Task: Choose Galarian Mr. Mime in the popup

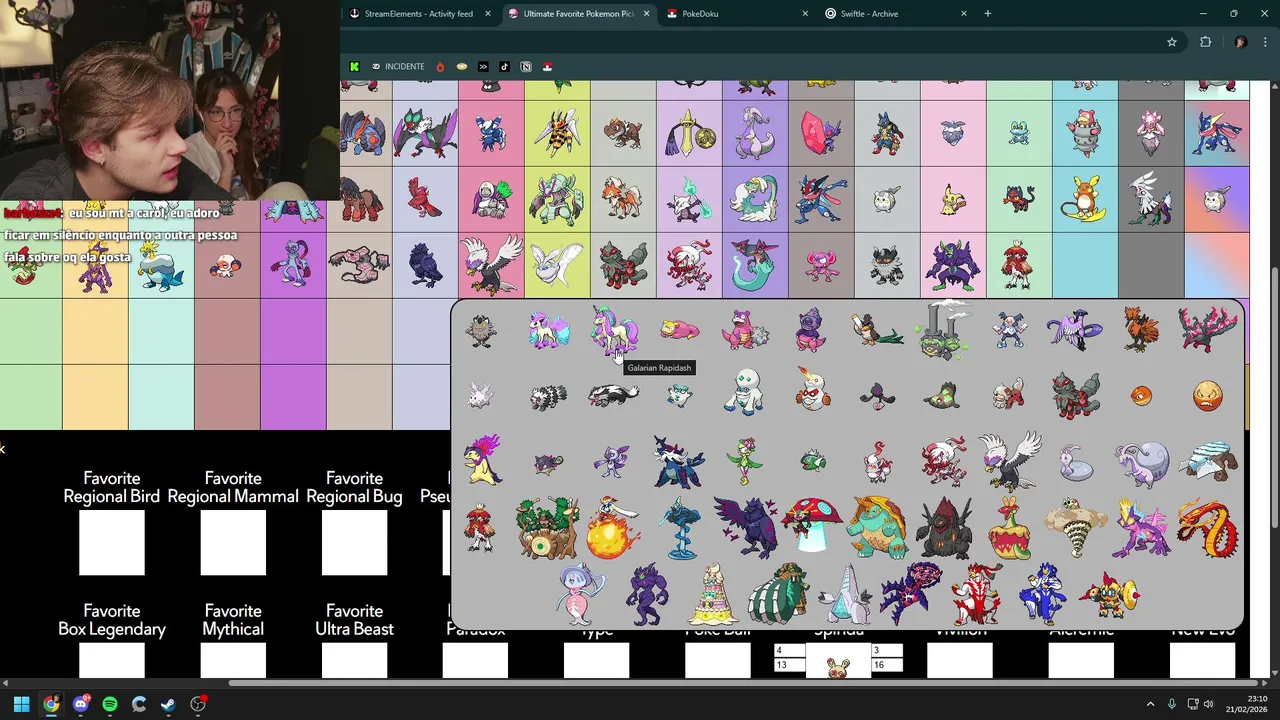Action: [x=1009, y=330]
